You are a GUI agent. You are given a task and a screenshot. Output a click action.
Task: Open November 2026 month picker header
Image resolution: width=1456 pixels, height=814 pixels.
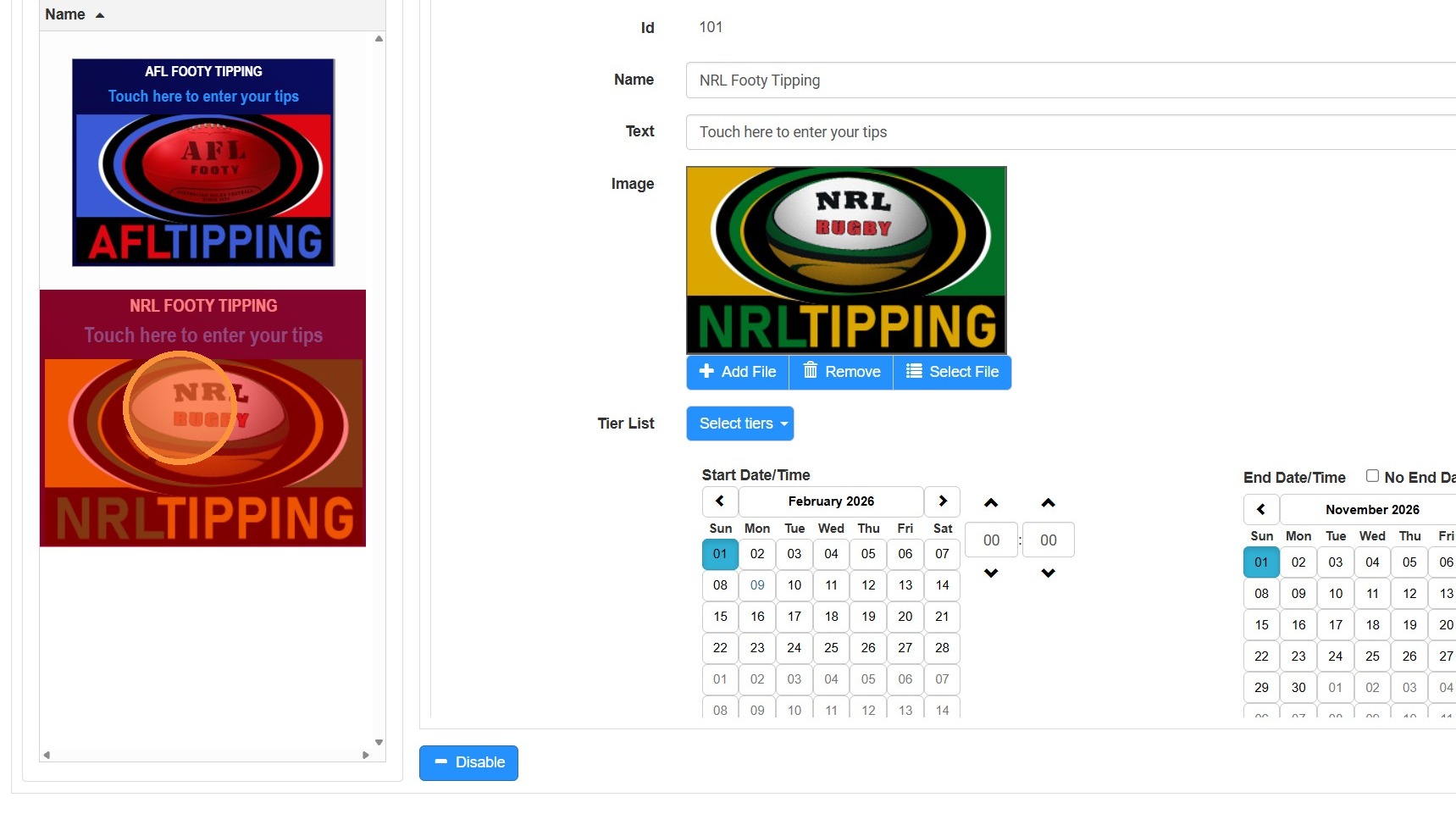[1372, 510]
